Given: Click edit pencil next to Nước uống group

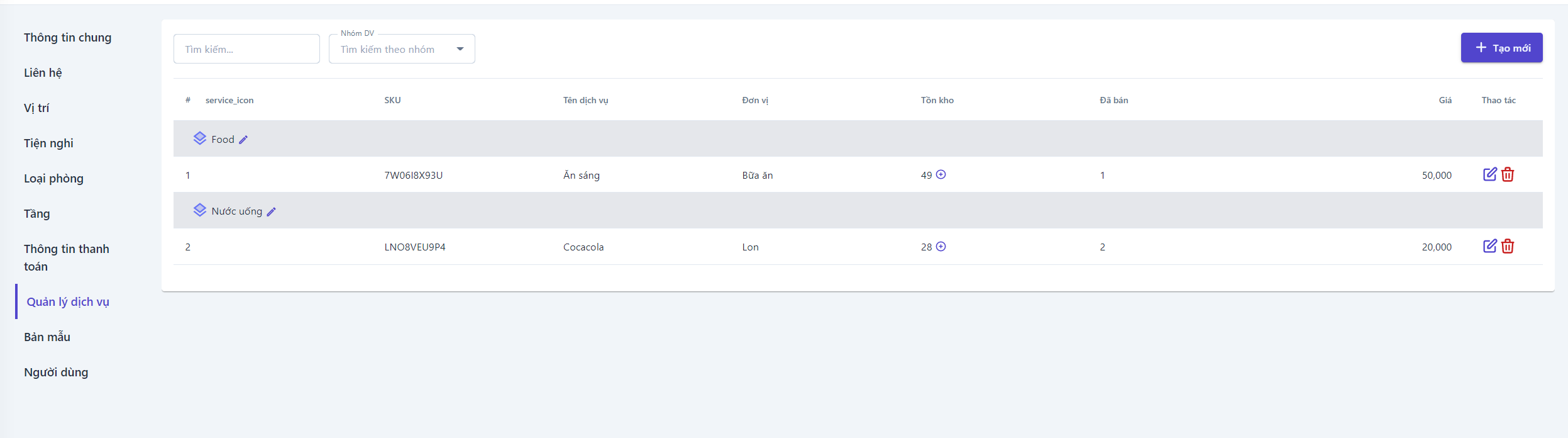Looking at the screenshot, I should [271, 212].
